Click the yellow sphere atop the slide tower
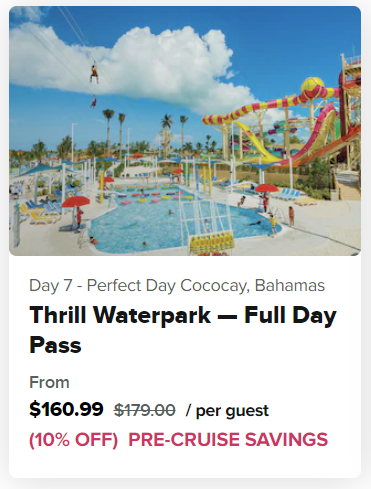This screenshot has height=489, width=371. coord(313,86)
